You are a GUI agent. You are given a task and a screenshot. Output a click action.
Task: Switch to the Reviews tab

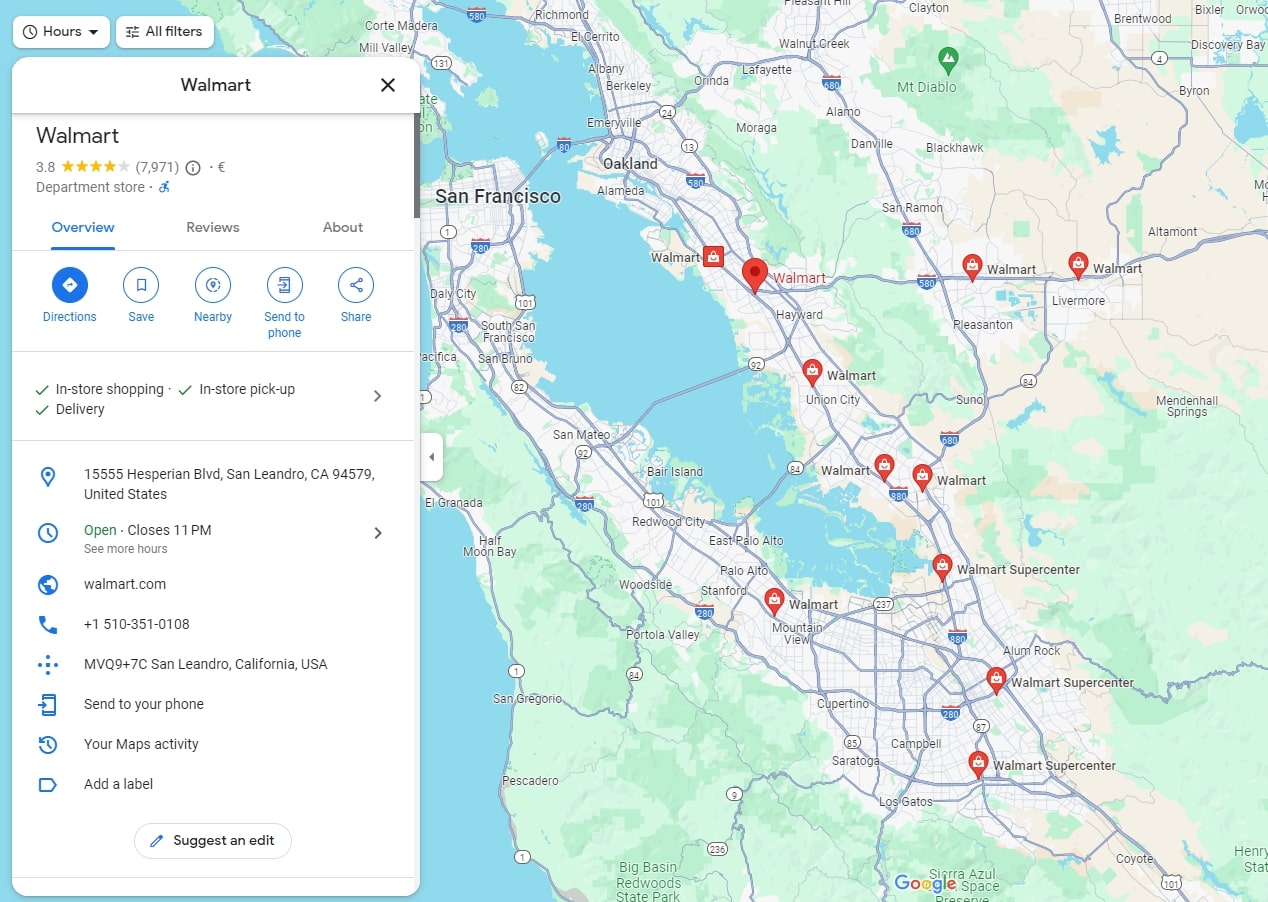tap(212, 227)
